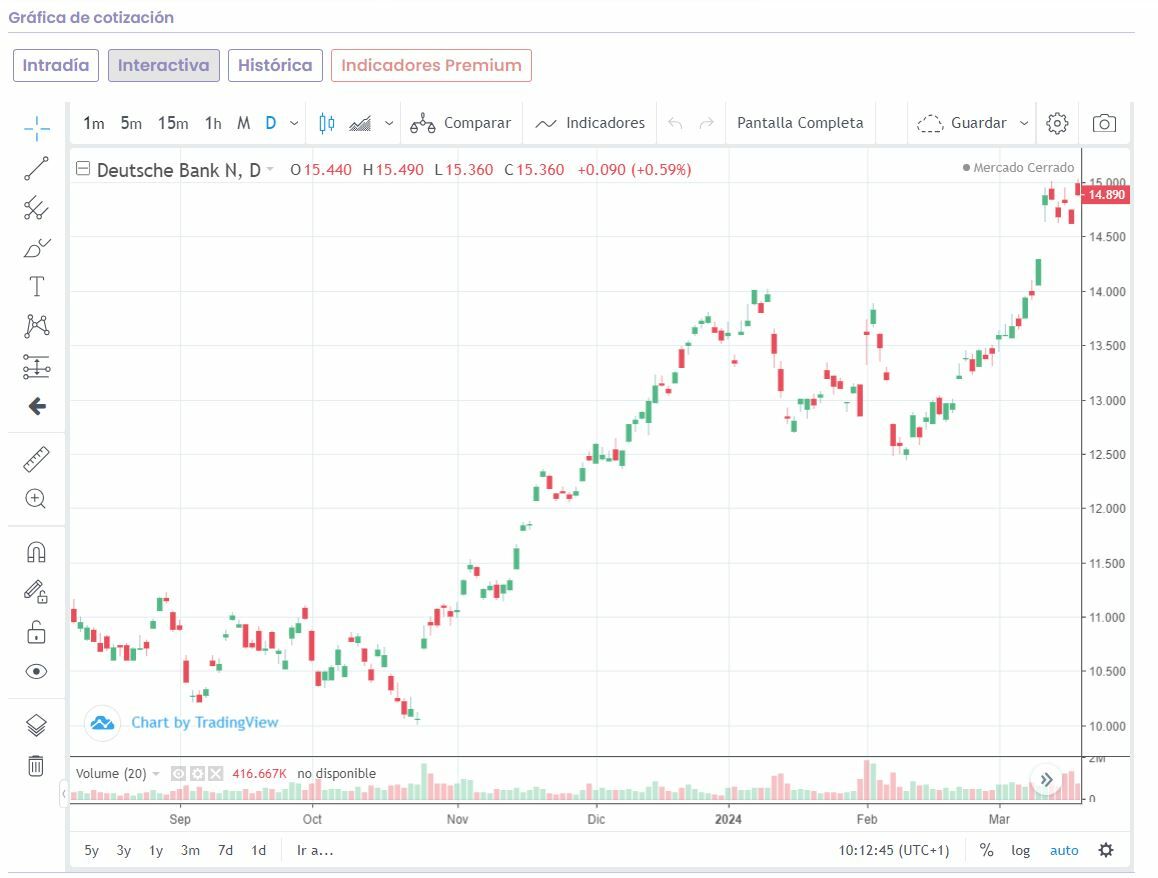Screen dimensions: 1158x878
Task: Toggle the log scale
Action: pos(1021,851)
